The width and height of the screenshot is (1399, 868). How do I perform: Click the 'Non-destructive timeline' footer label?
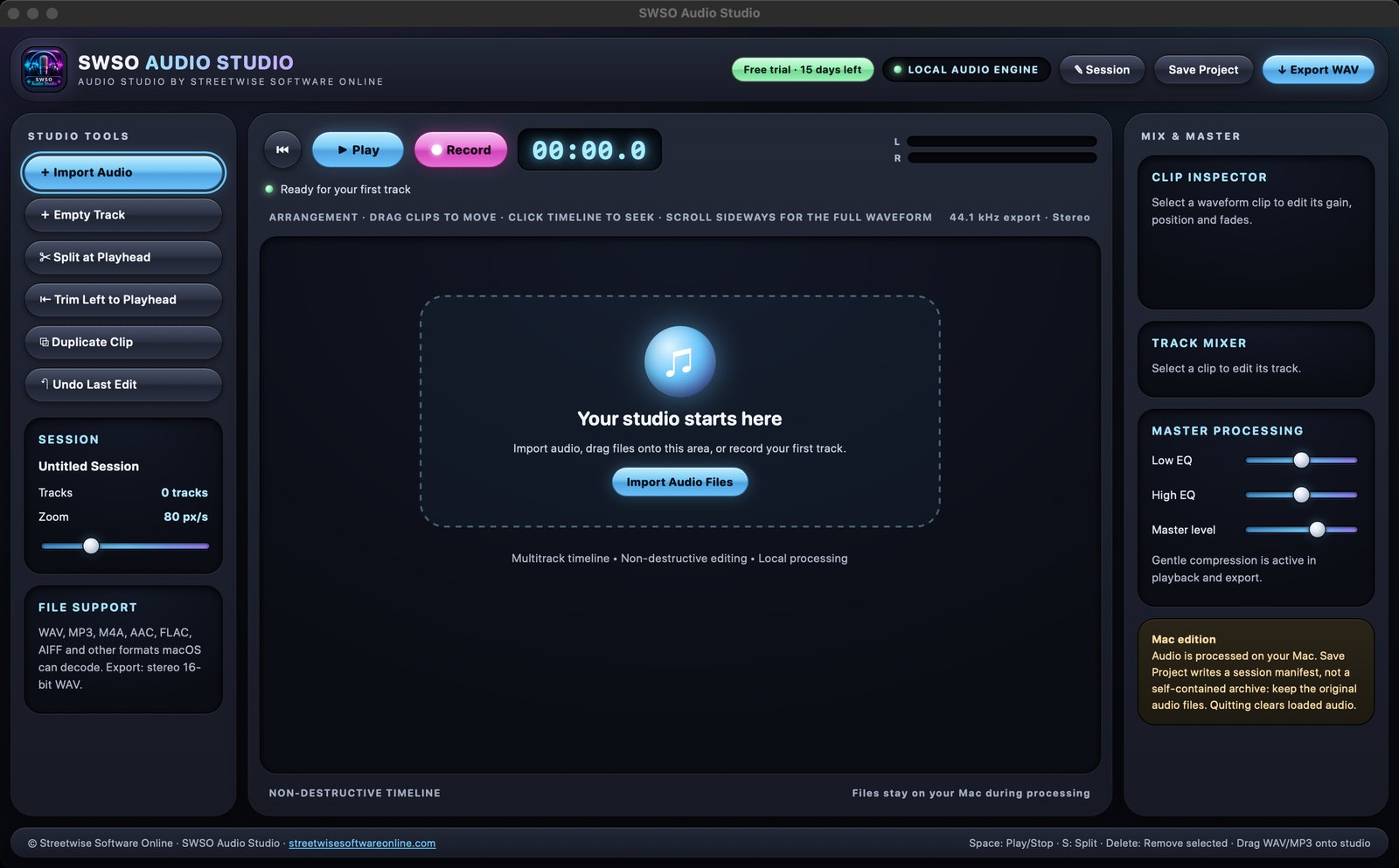click(x=355, y=794)
